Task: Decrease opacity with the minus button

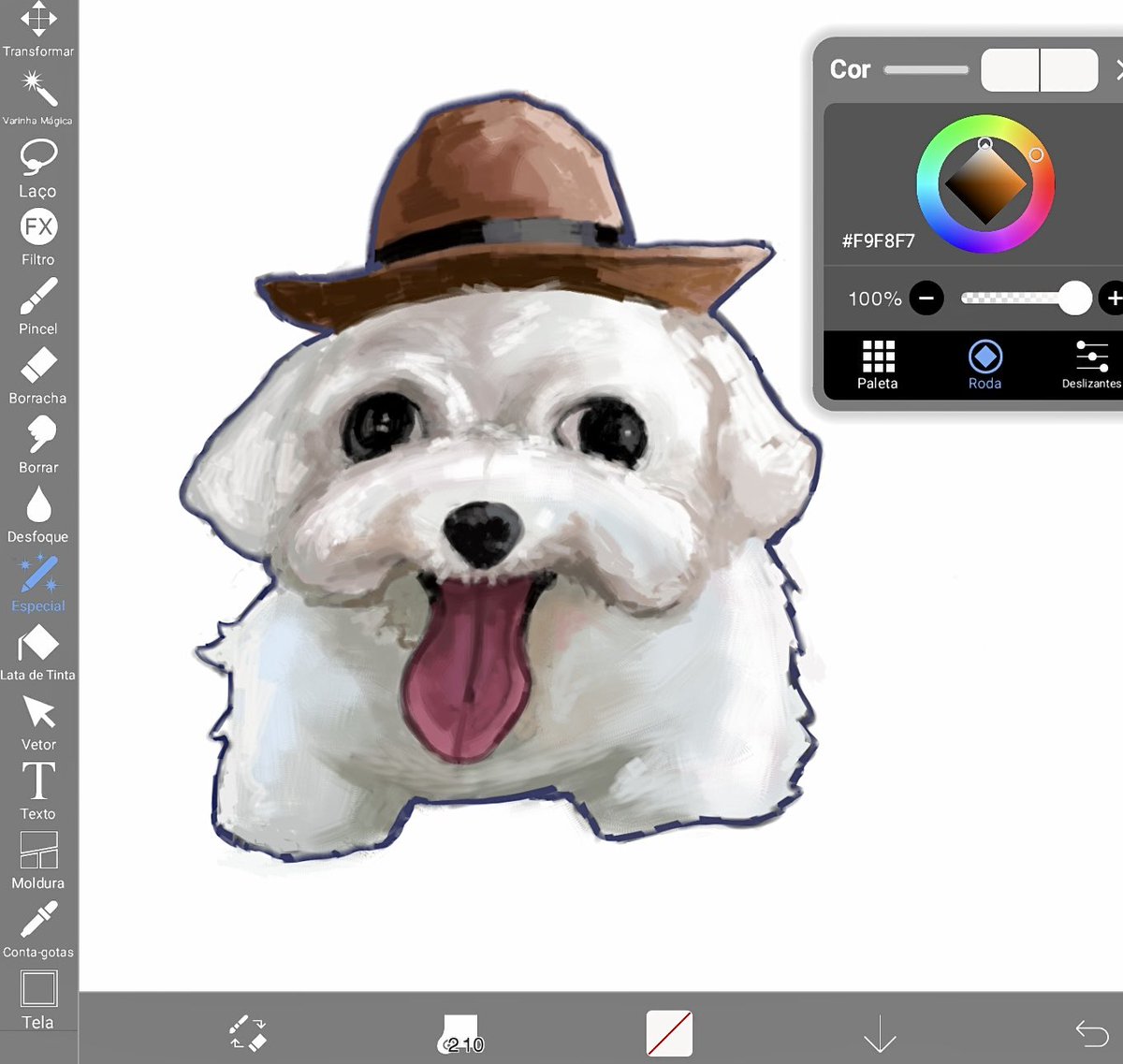Action: [926, 299]
